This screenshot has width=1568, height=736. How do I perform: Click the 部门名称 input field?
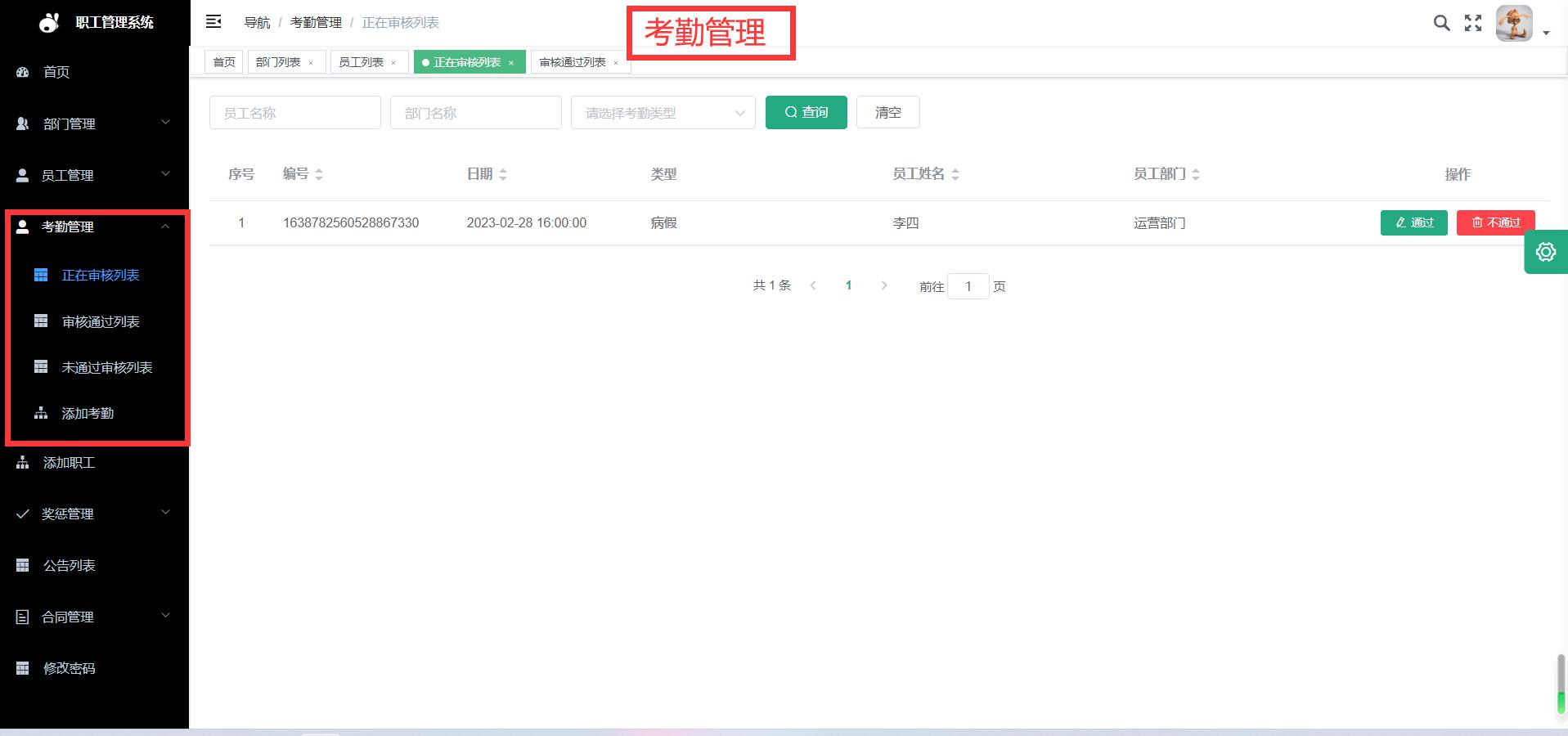coord(476,113)
